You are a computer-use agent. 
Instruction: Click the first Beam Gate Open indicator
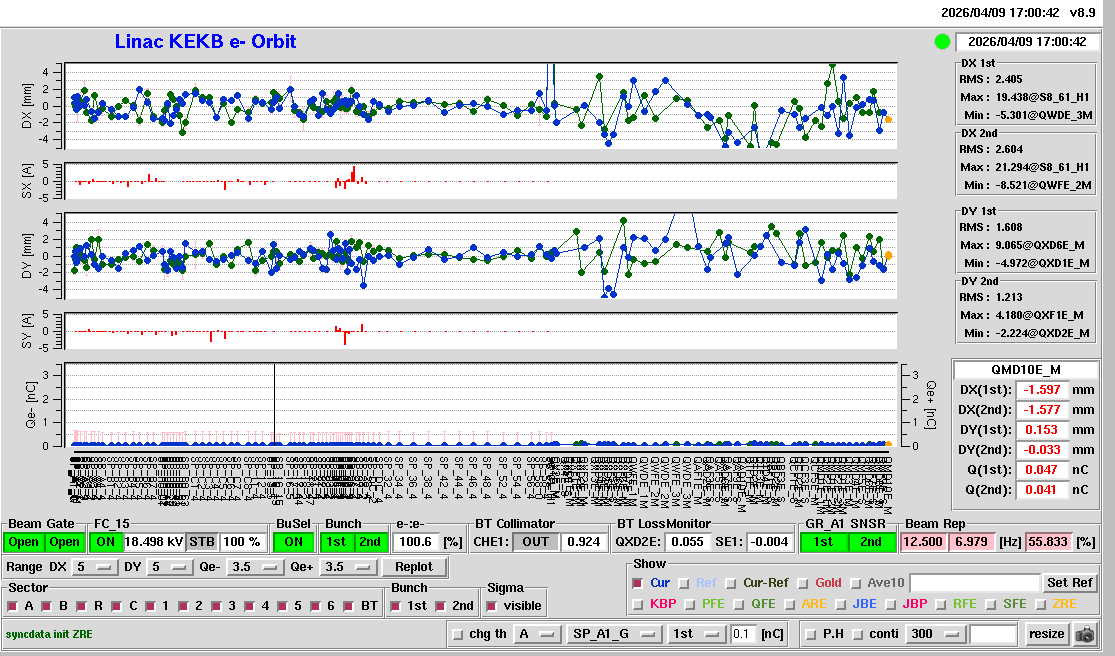24,541
